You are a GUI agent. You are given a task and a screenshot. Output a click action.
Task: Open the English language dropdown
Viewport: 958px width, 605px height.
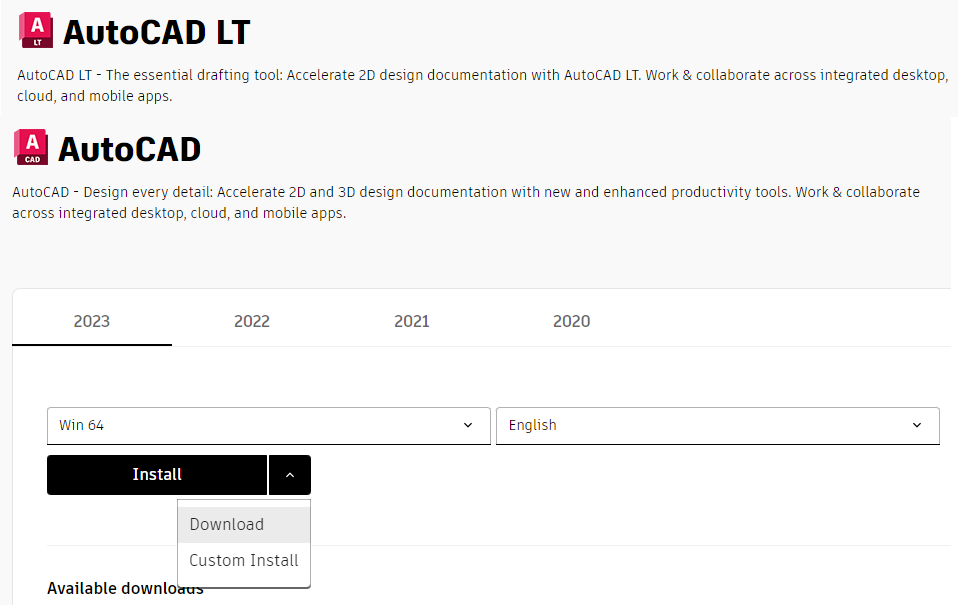(x=718, y=426)
